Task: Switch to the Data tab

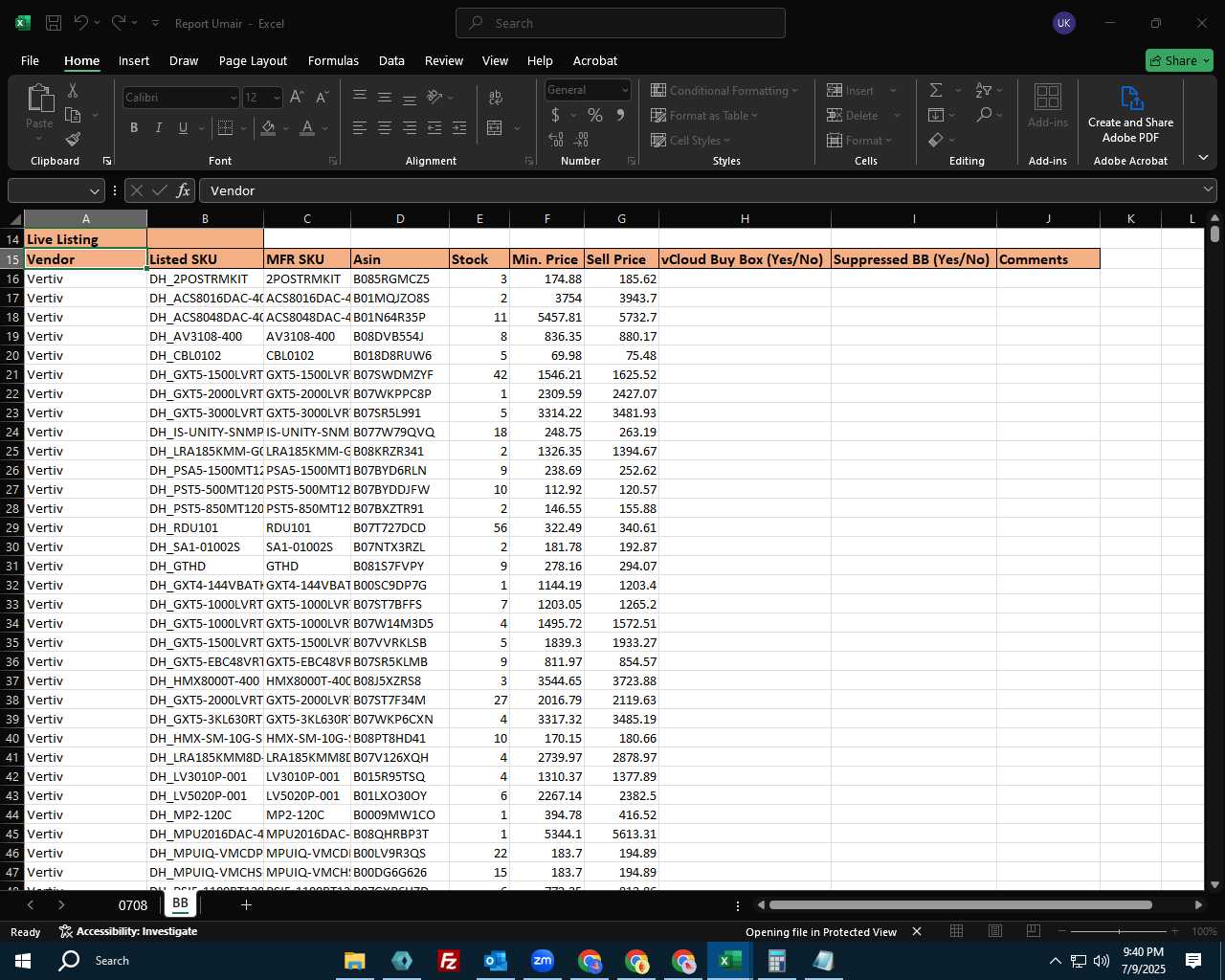Action: (x=391, y=60)
